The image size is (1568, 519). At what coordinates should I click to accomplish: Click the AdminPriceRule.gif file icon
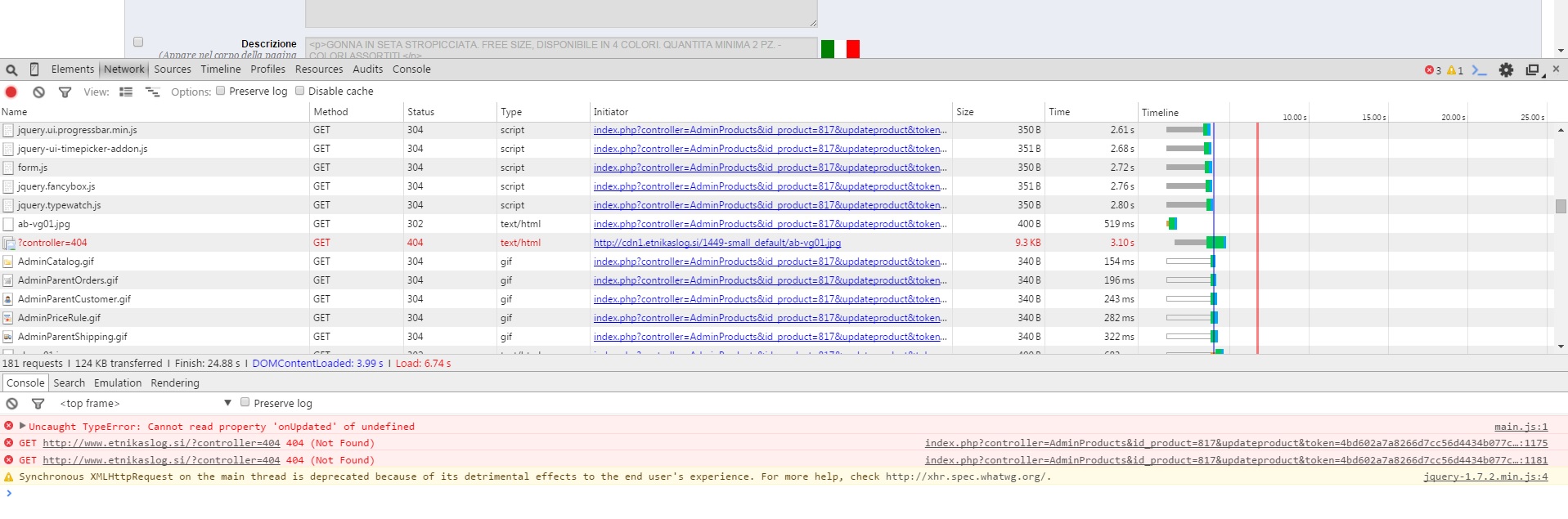tap(8, 318)
